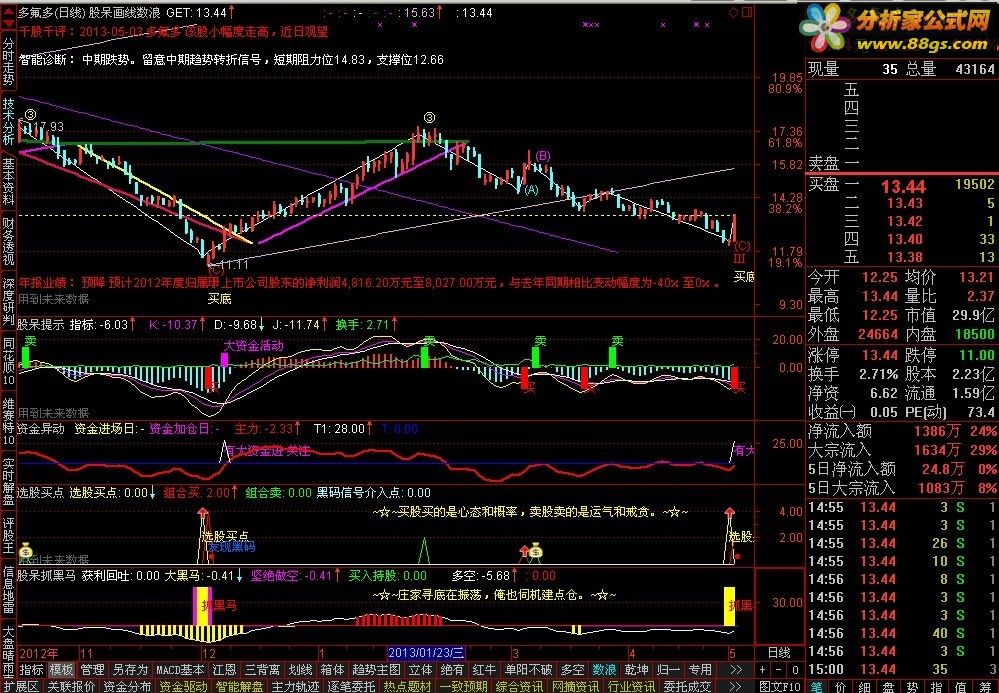Open the 评股王 side tab

pos(8,535)
